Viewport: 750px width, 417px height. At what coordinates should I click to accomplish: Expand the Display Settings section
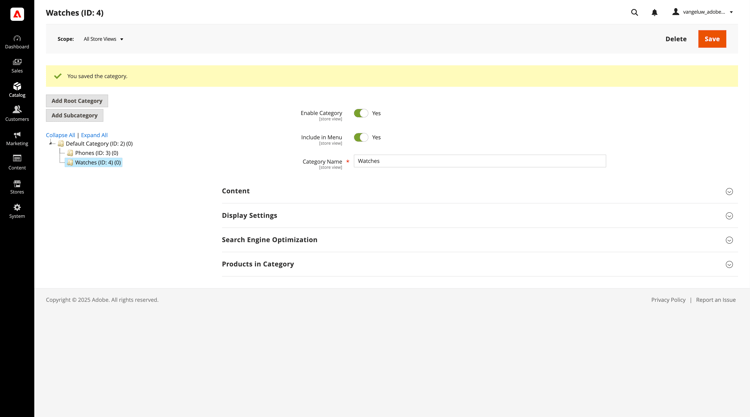[479, 216]
